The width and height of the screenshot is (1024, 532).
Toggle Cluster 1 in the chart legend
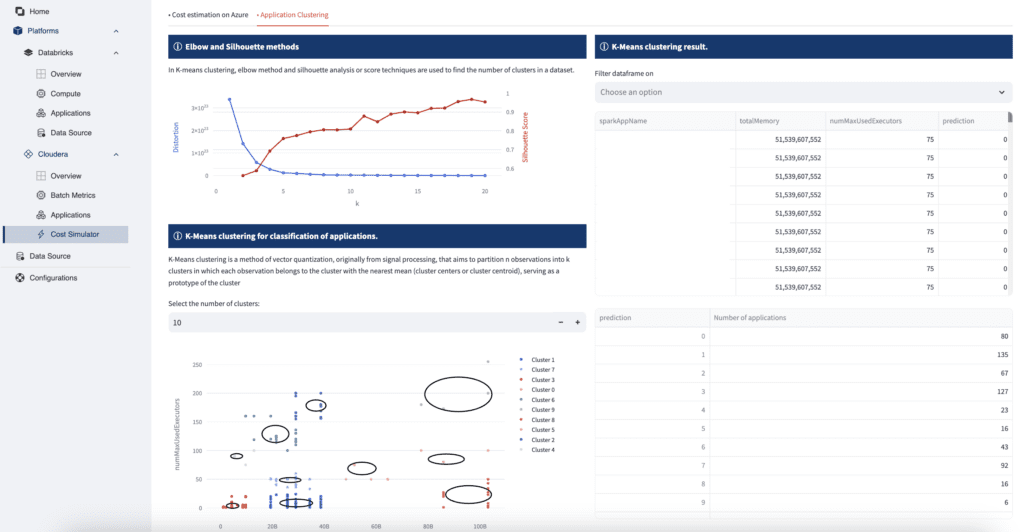(x=543, y=359)
